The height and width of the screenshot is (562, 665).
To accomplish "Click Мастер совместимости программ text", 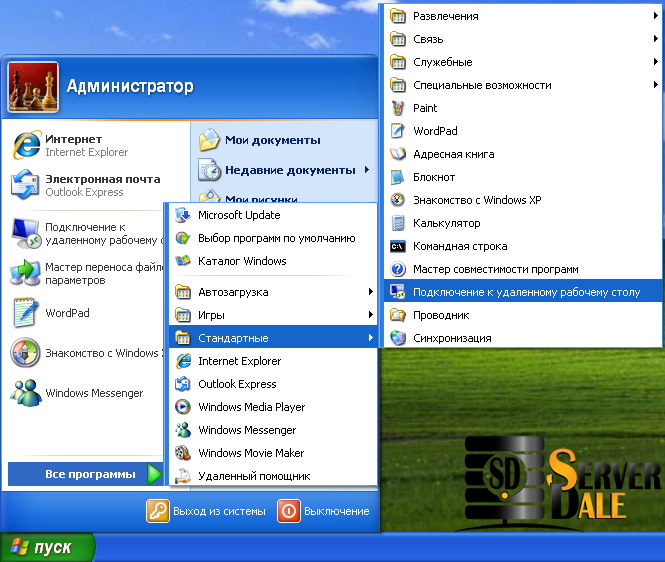I will [496, 269].
